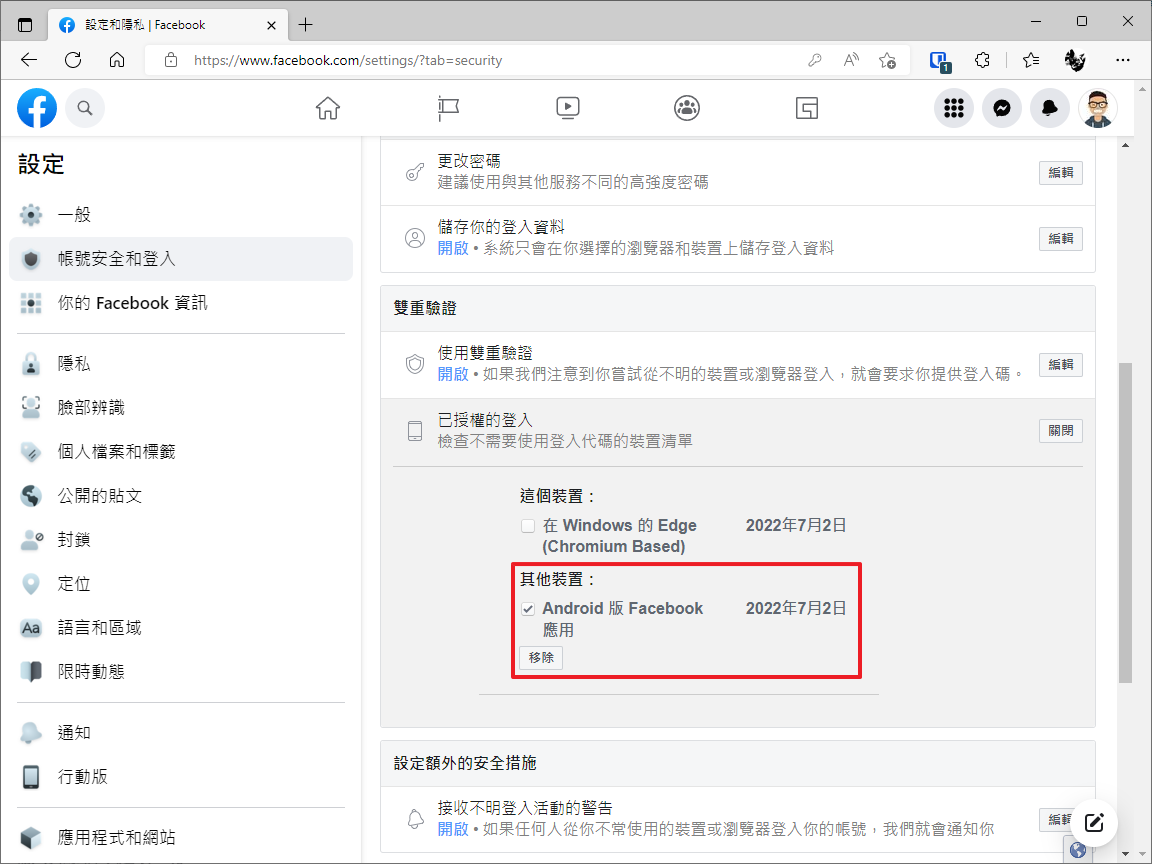This screenshot has height=864, width=1152.
Task: Open the Bitwarden extension icon
Action: click(x=940, y=61)
